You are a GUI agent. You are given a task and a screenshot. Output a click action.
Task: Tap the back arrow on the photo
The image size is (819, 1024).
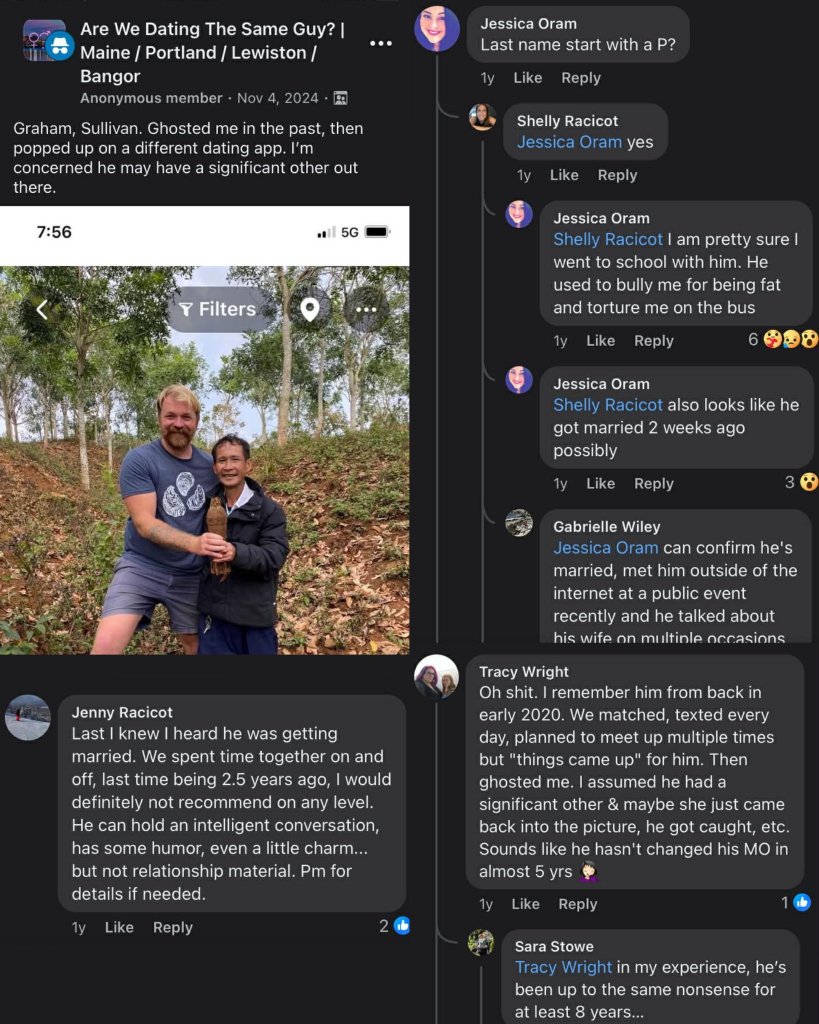pos(42,310)
